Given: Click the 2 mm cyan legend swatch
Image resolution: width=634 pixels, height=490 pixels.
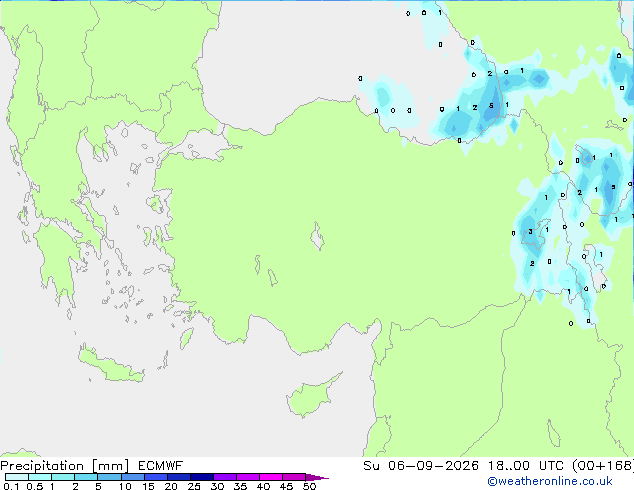Looking at the screenshot, I should [x=86, y=477].
